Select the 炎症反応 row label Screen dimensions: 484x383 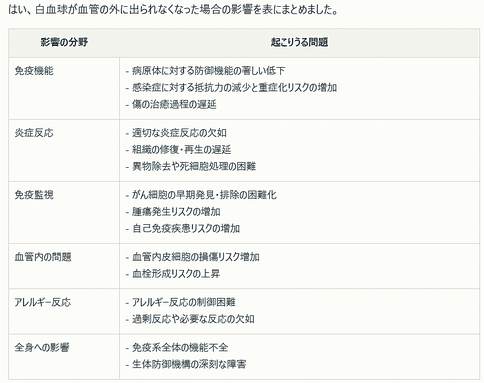[x=34, y=133]
